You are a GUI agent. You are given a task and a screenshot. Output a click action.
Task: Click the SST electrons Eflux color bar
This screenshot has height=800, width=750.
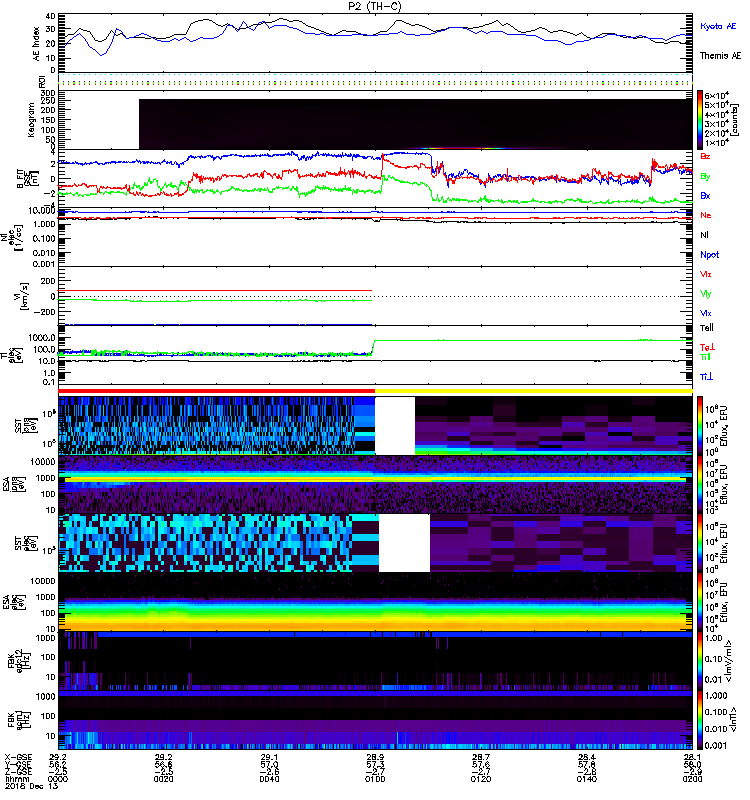click(x=700, y=543)
